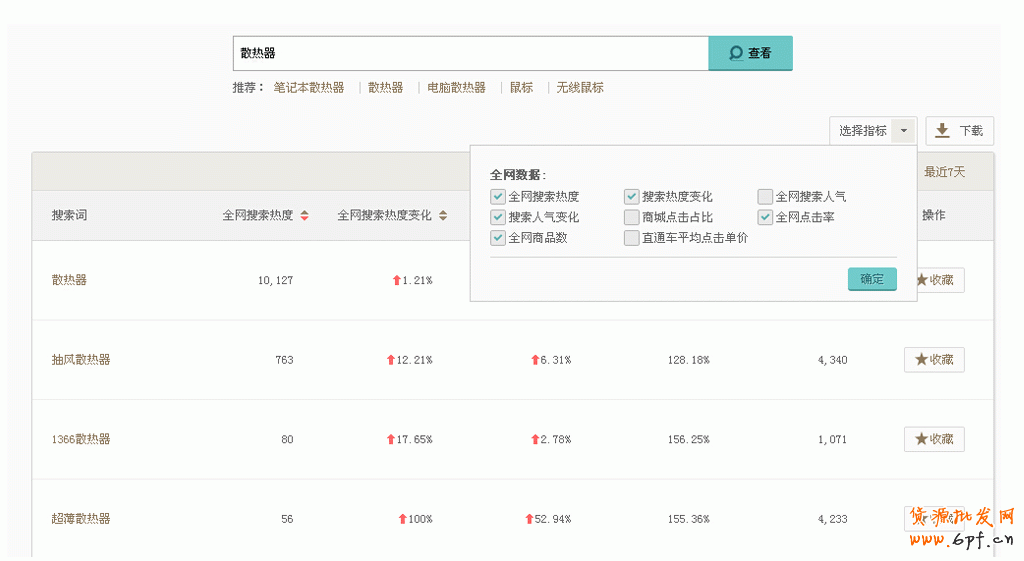Open the keyword 超薄散热器
Screen dimensions: 1024x561
click(81, 519)
